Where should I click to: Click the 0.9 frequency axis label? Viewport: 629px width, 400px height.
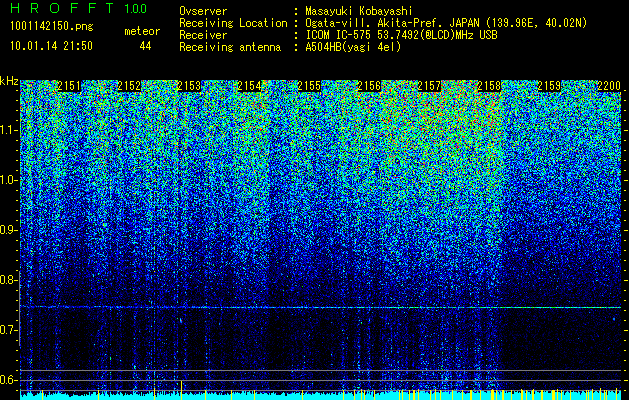pos(9,230)
